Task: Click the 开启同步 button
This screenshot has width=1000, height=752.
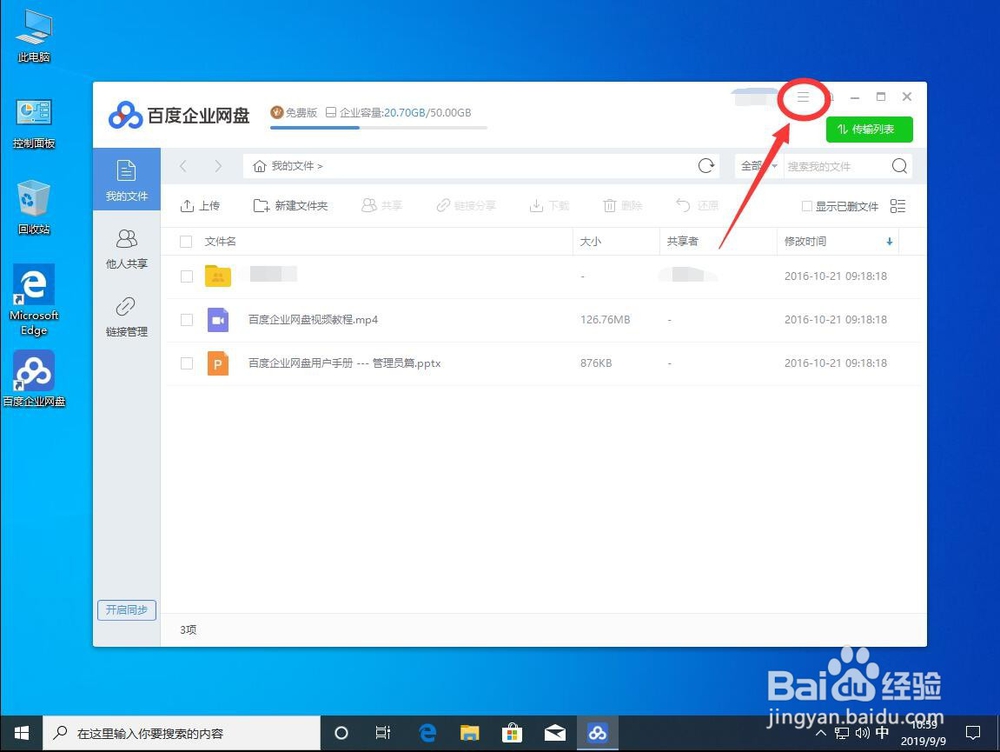Action: click(126, 610)
